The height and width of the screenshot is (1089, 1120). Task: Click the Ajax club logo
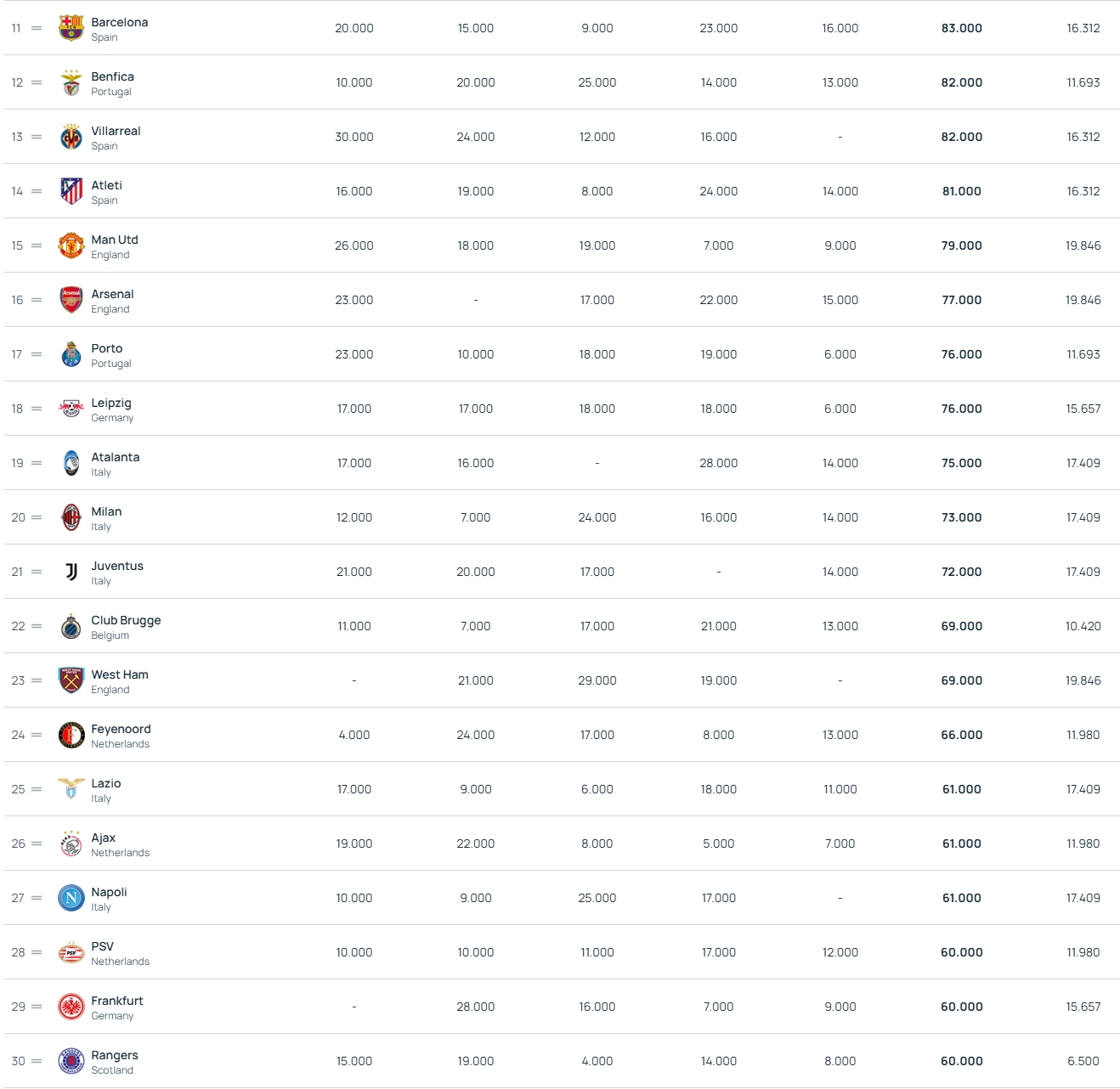pos(71,844)
